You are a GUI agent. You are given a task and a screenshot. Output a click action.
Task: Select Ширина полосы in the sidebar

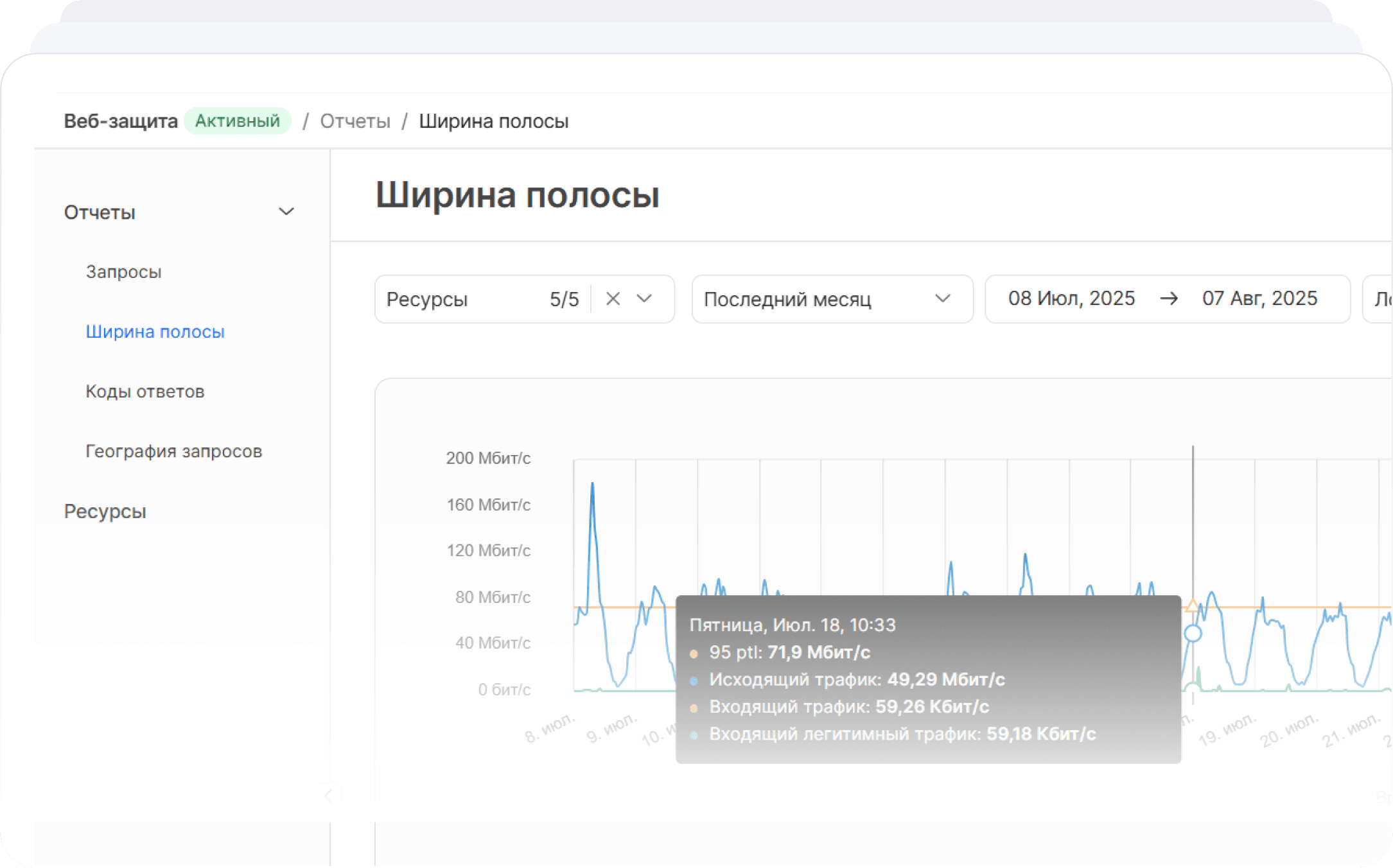tap(155, 331)
